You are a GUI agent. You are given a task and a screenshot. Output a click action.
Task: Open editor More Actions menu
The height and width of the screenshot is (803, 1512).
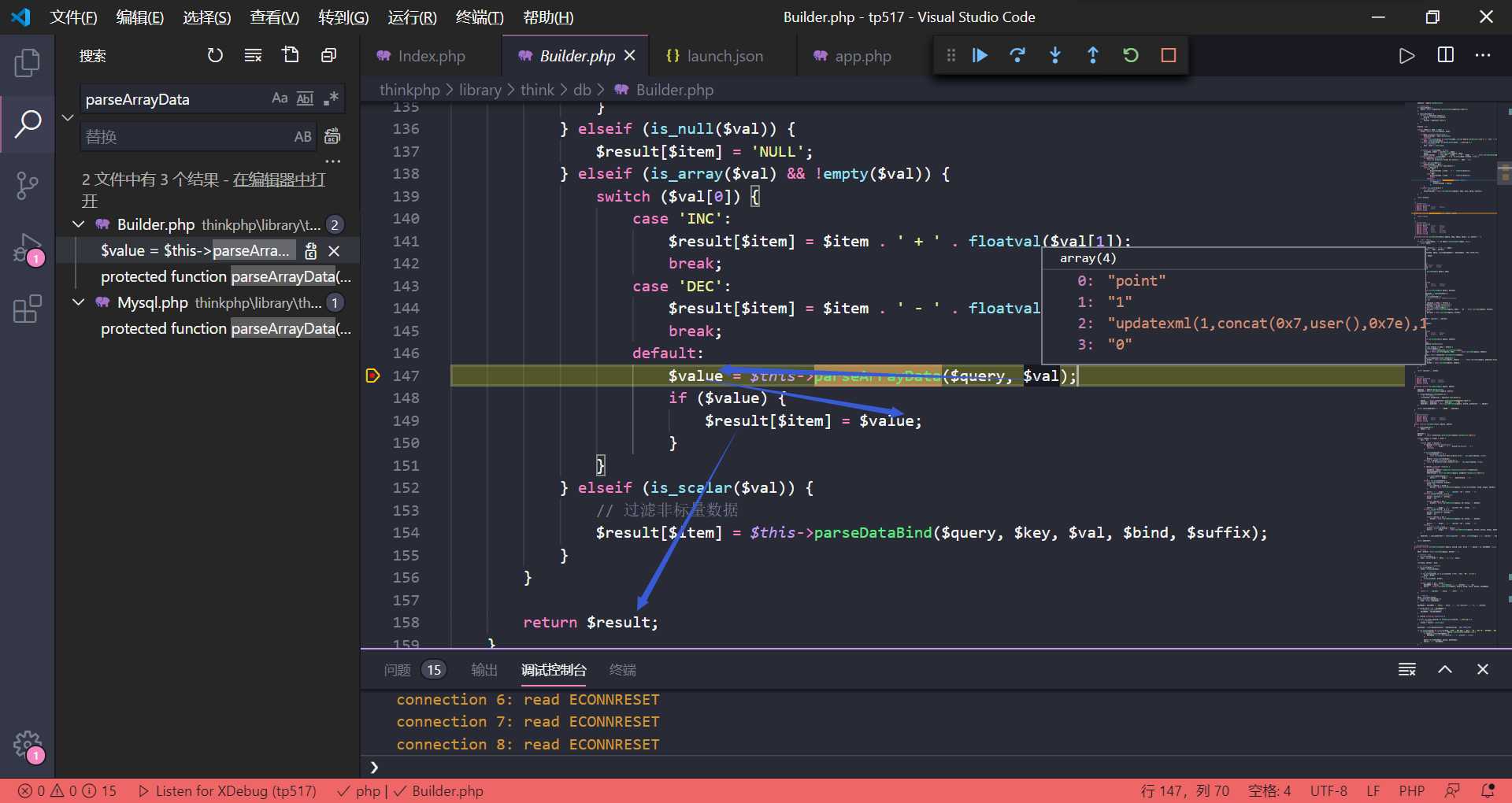[x=1483, y=55]
